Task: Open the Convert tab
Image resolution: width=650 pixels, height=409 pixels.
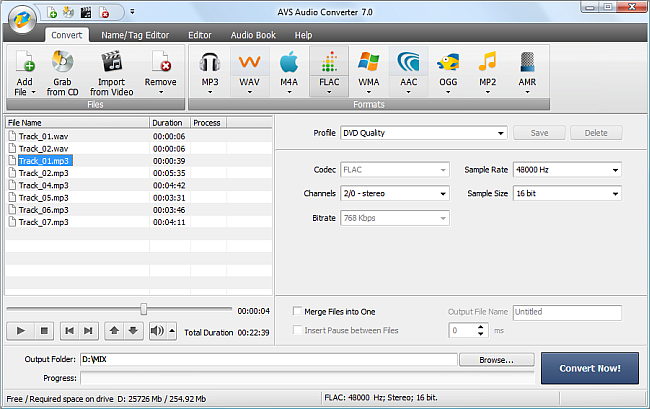Action: (67, 35)
